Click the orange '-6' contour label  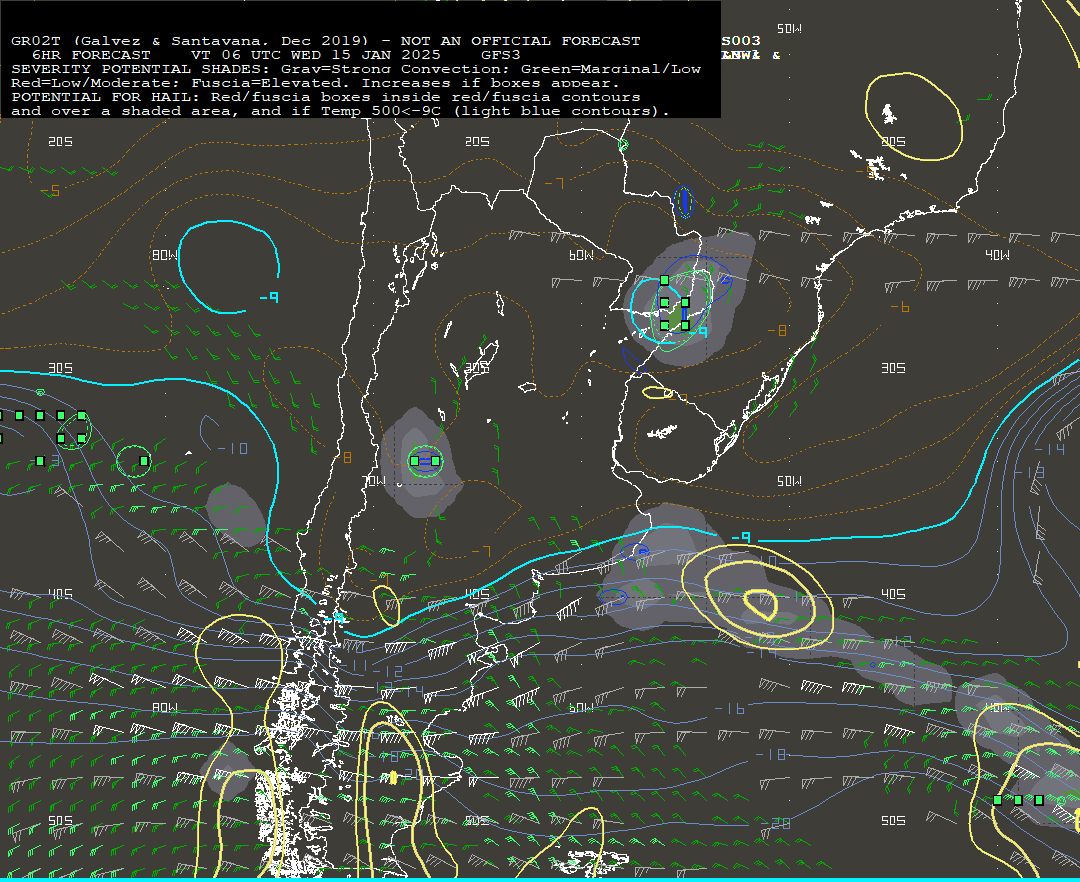[x=900, y=307]
